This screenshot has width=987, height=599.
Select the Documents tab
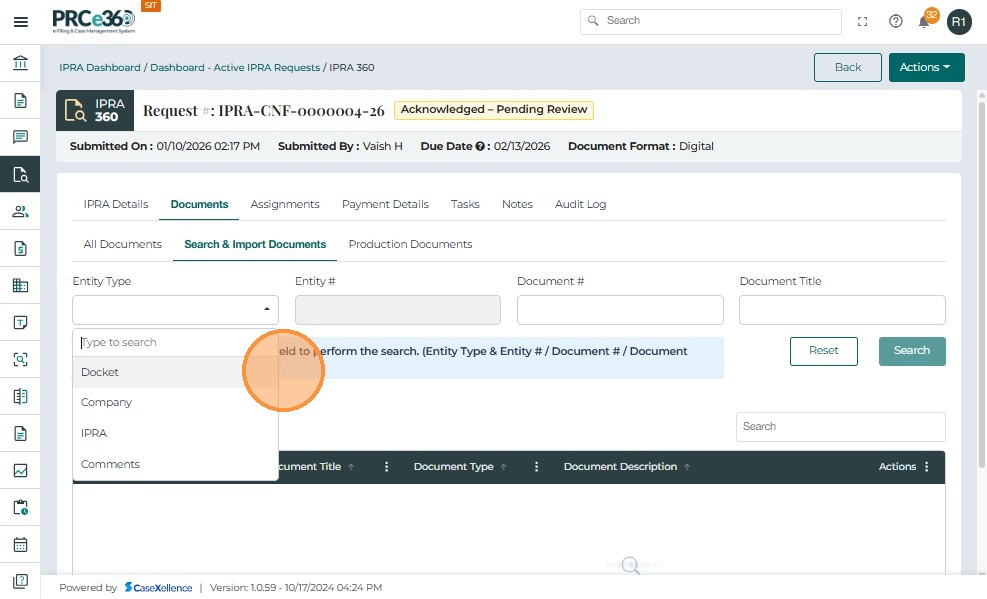(199, 204)
